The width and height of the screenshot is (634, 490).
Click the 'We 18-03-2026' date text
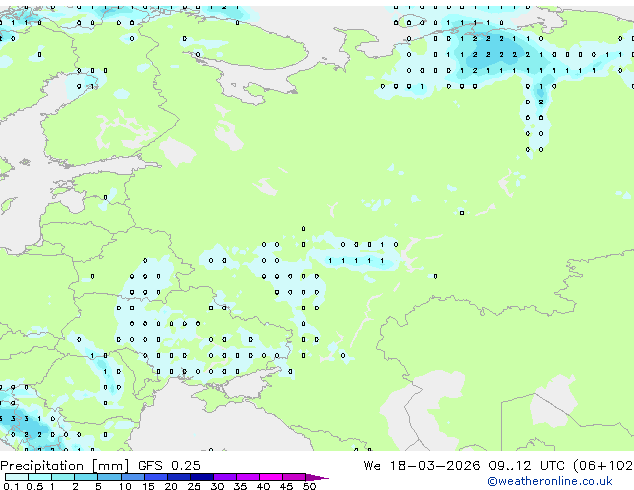click(x=422, y=466)
